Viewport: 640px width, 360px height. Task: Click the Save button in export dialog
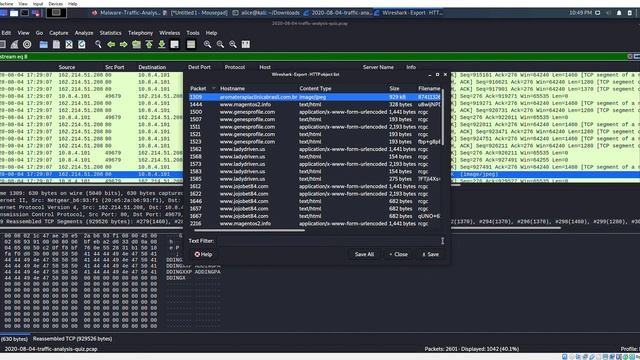(431, 254)
